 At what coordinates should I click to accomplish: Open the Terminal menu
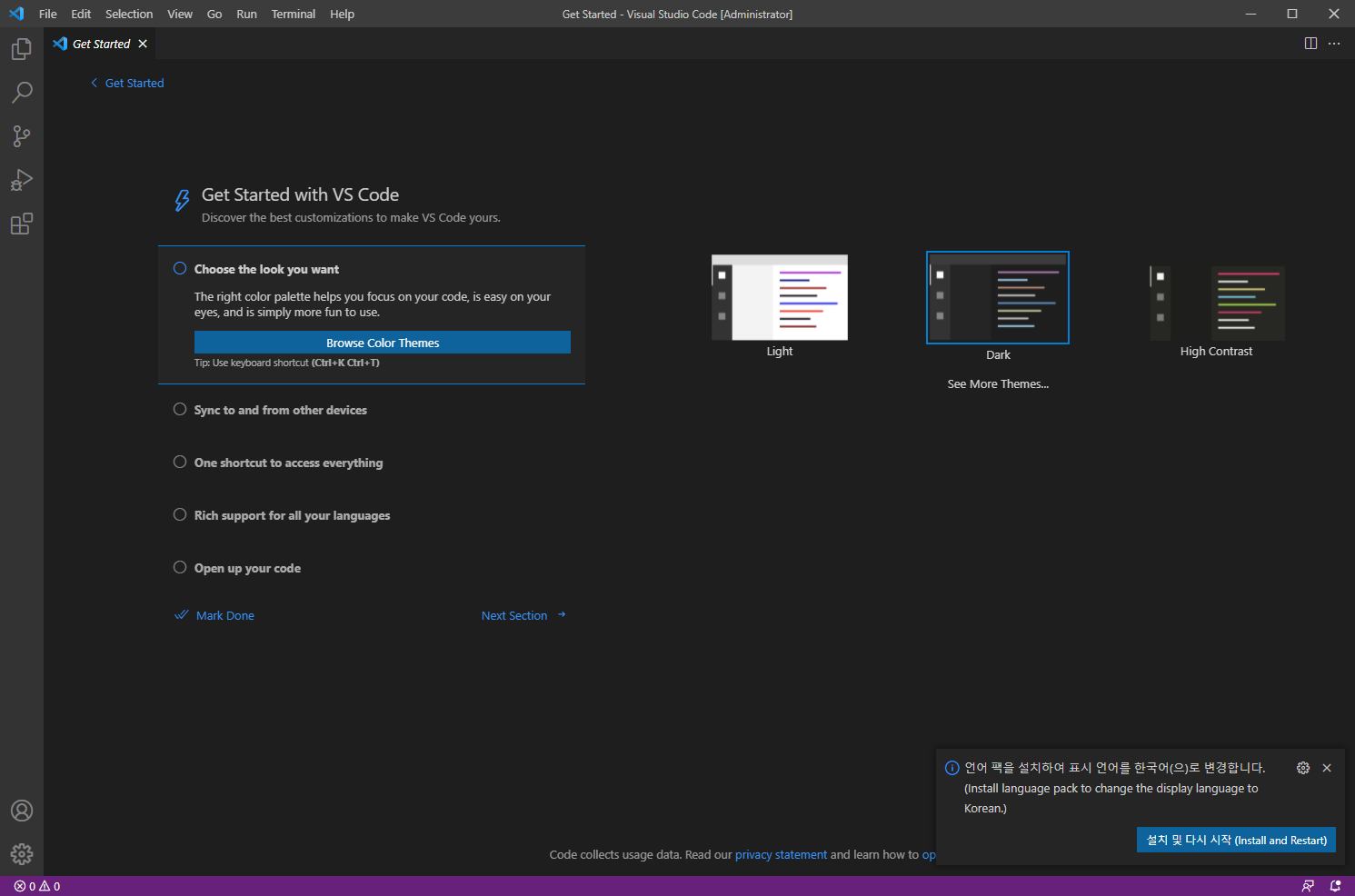tap(294, 14)
